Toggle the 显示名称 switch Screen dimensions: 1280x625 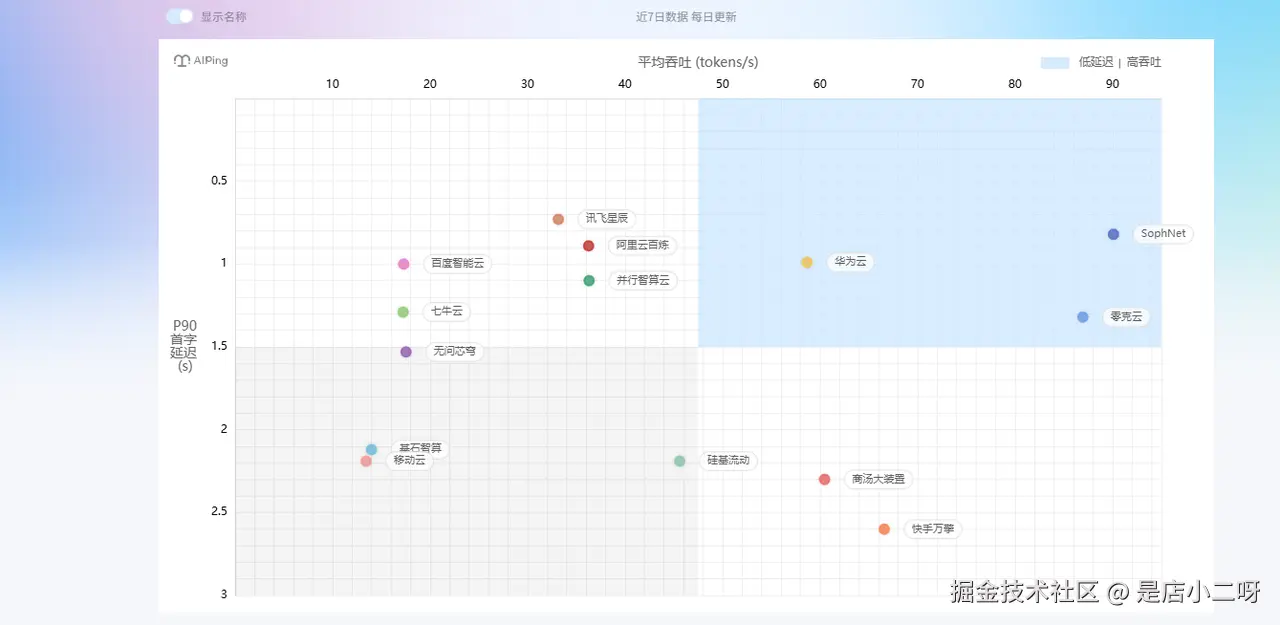[x=180, y=16]
